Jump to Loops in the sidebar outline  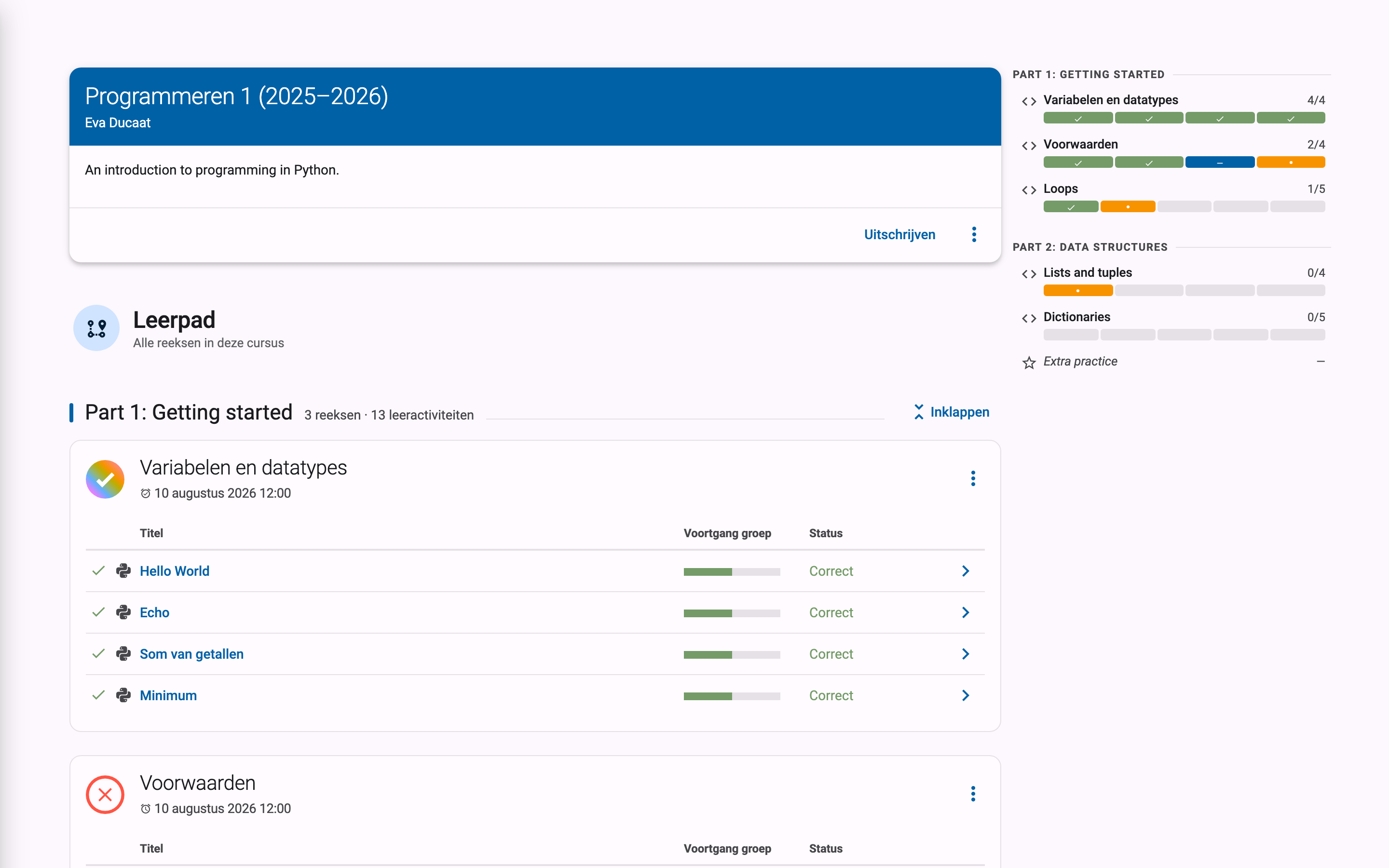(1060, 189)
